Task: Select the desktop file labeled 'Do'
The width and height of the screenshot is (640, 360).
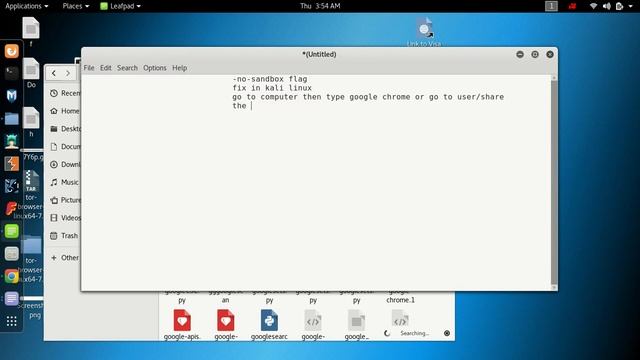Action: pos(31,69)
